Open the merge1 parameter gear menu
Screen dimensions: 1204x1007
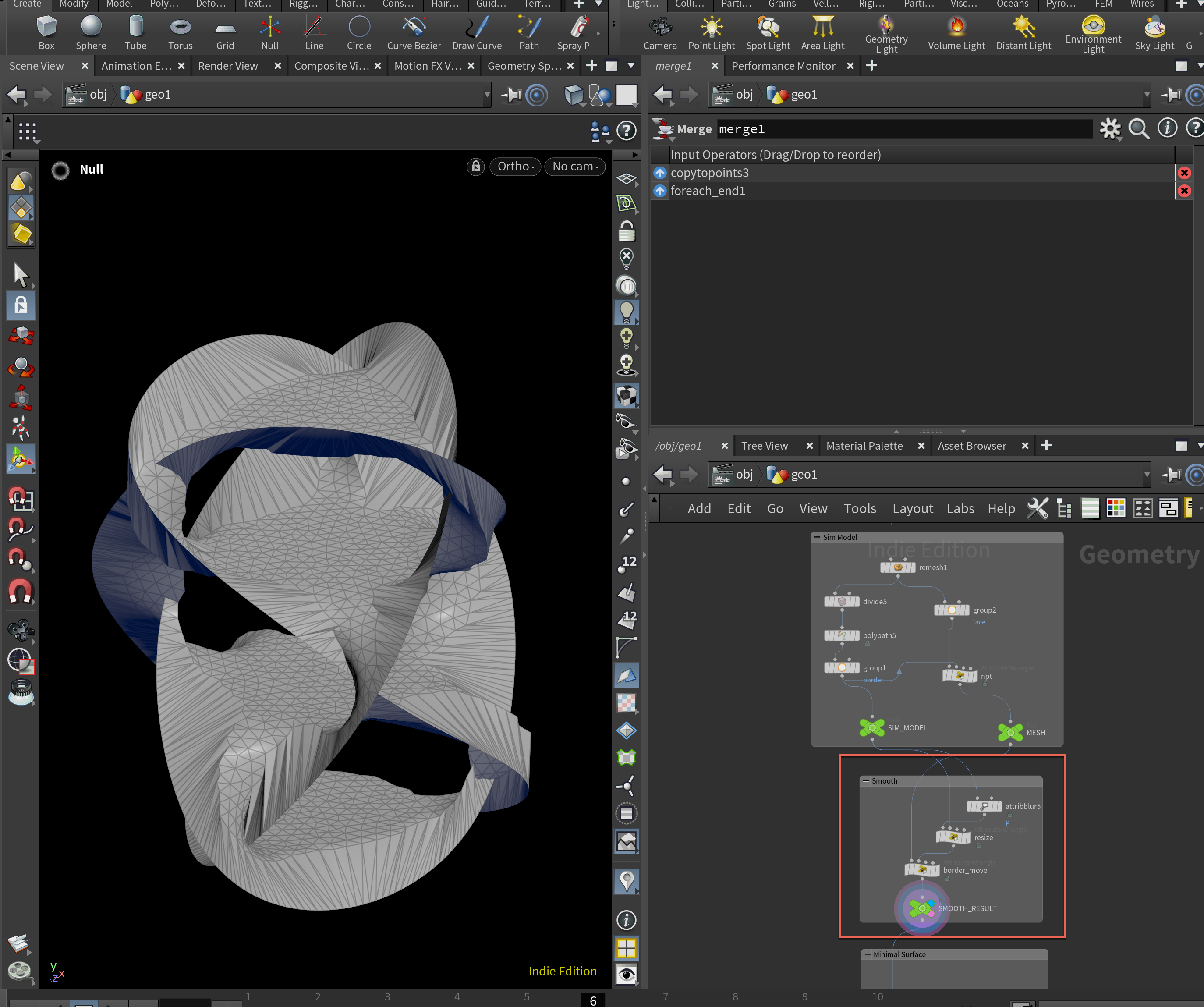coord(1109,128)
